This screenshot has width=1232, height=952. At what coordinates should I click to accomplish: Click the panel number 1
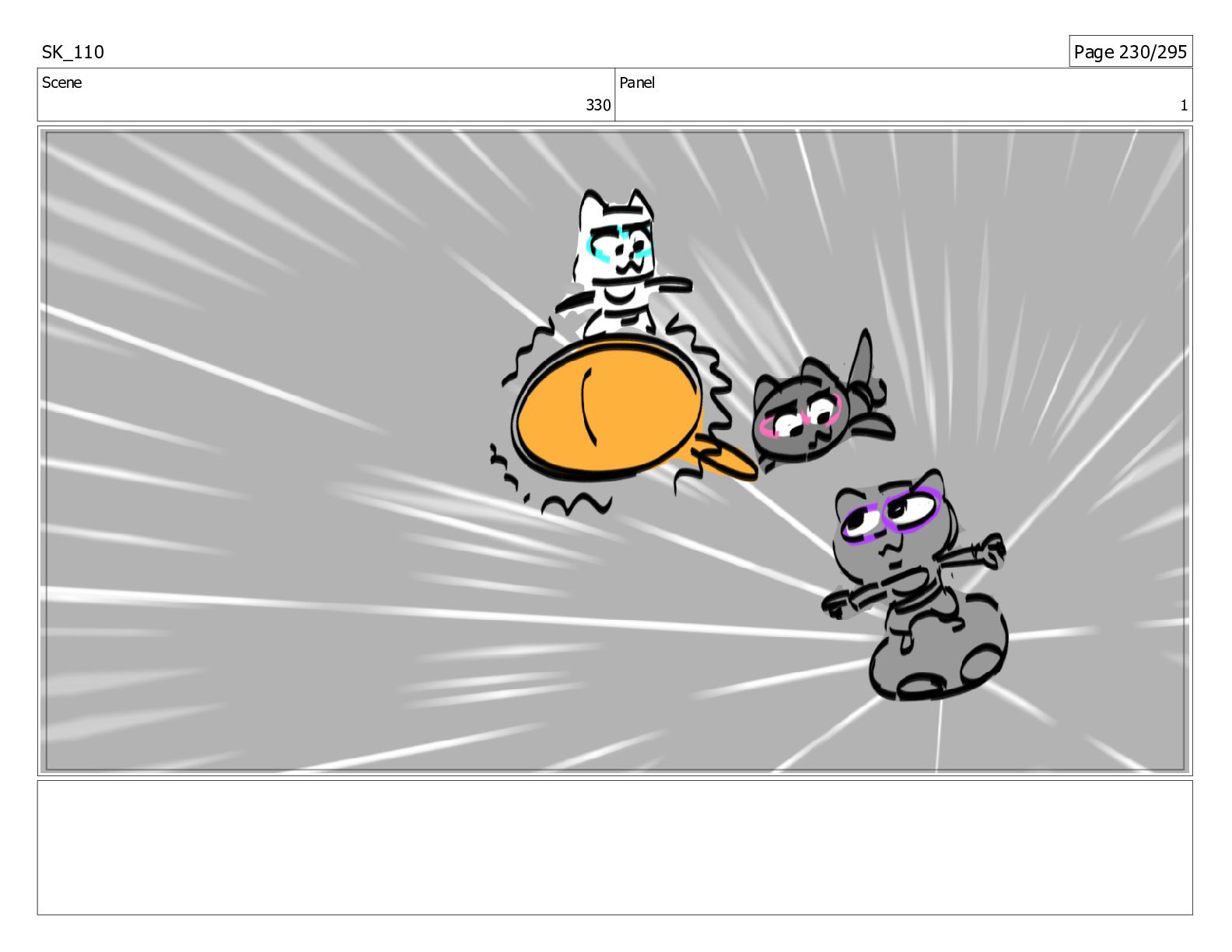click(x=1184, y=106)
